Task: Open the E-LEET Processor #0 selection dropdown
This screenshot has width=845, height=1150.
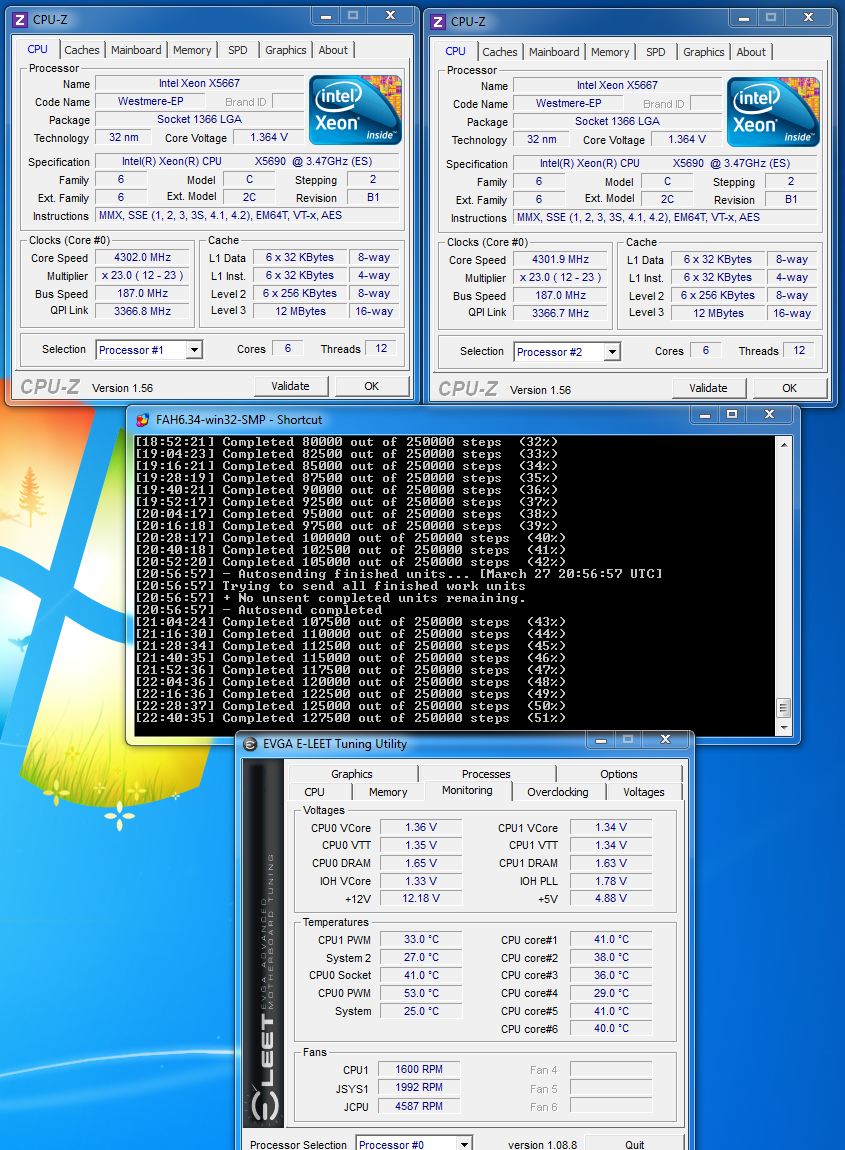Action: [x=464, y=1144]
